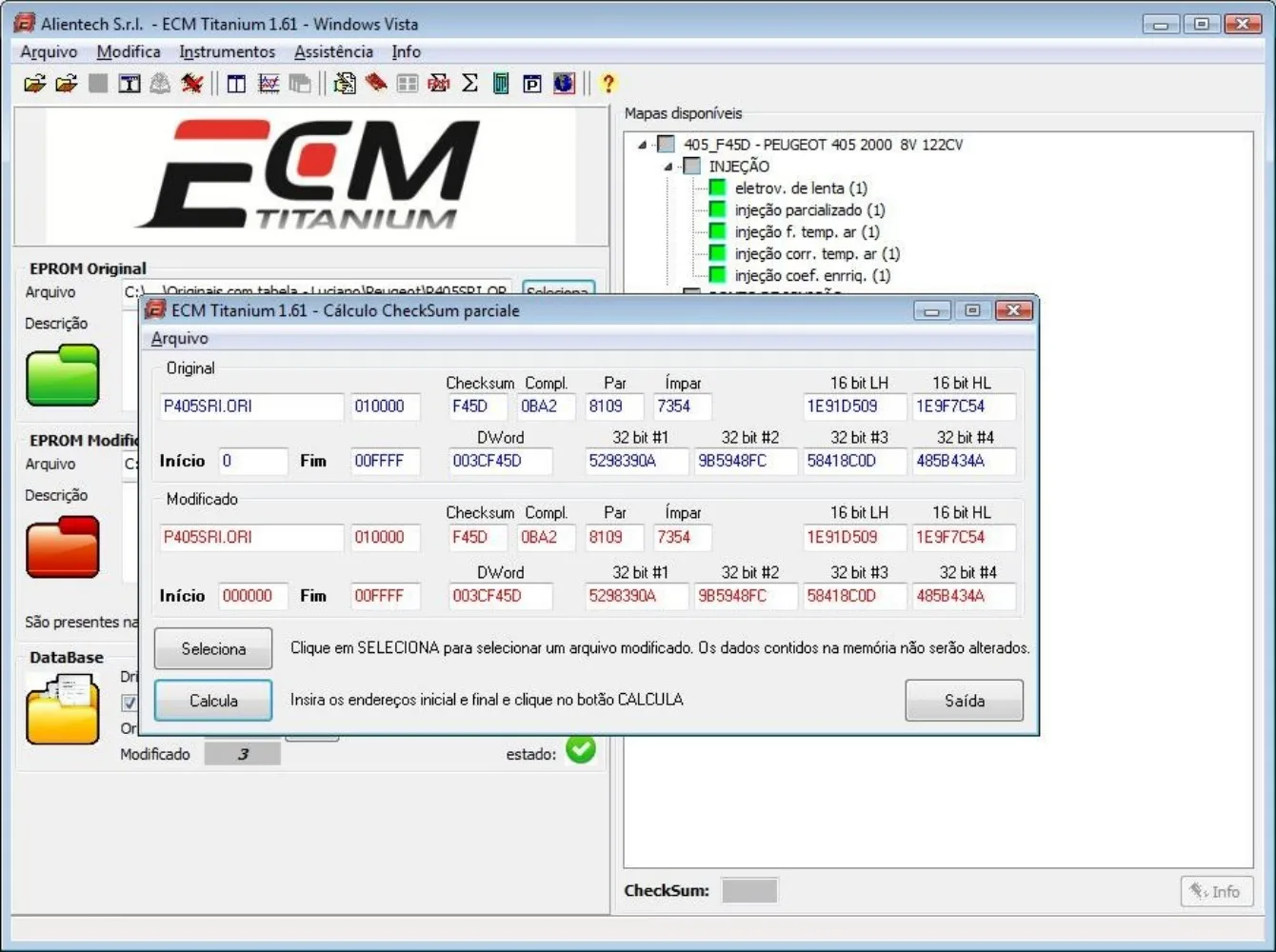Toggle the 405_F45D PEUGEOT root checkbox

(667, 145)
